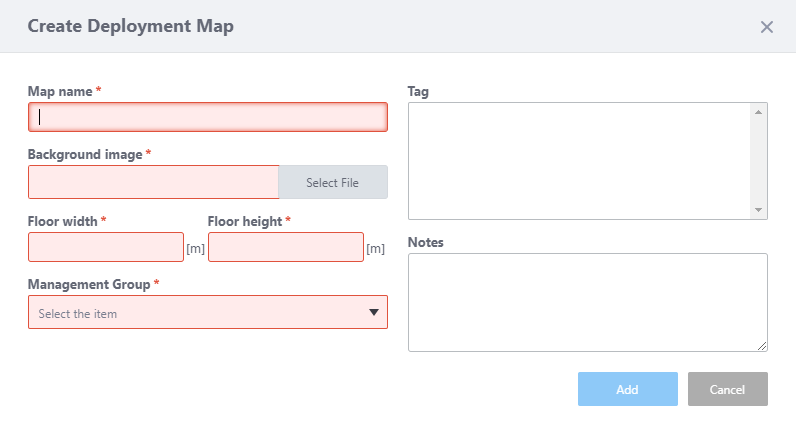Focus the Background image path field
This screenshot has width=796, height=424.
coord(153,182)
